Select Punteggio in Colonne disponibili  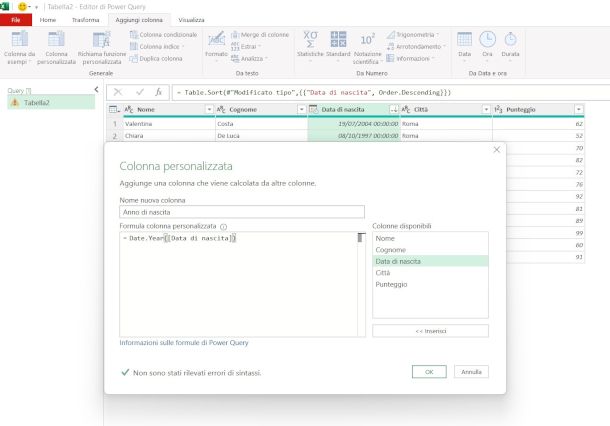430,284
